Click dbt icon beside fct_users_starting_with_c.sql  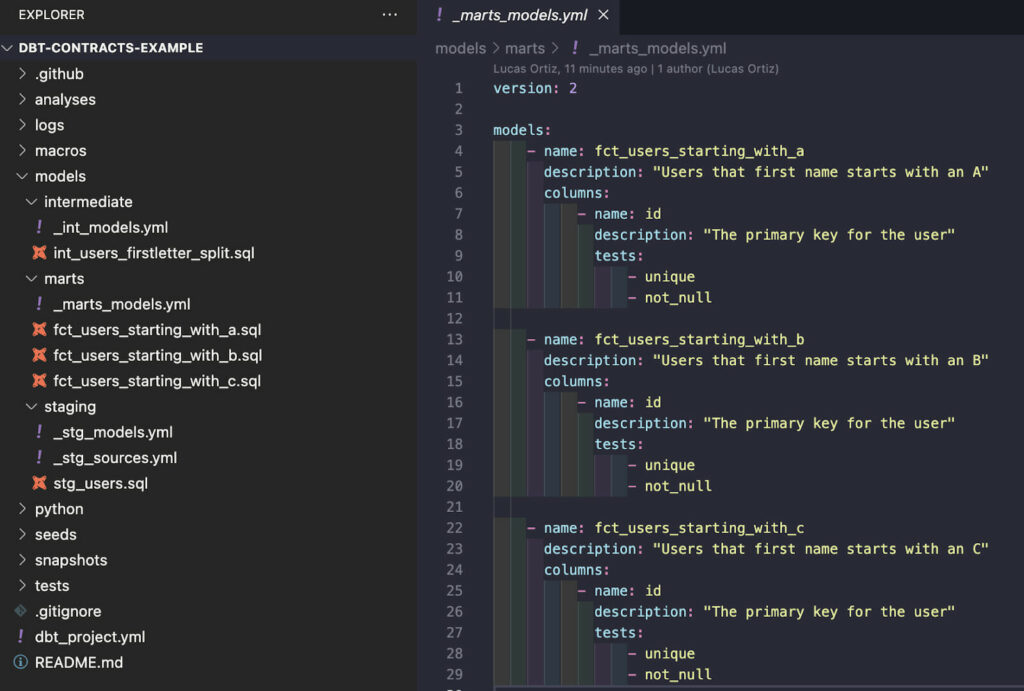tap(39, 380)
